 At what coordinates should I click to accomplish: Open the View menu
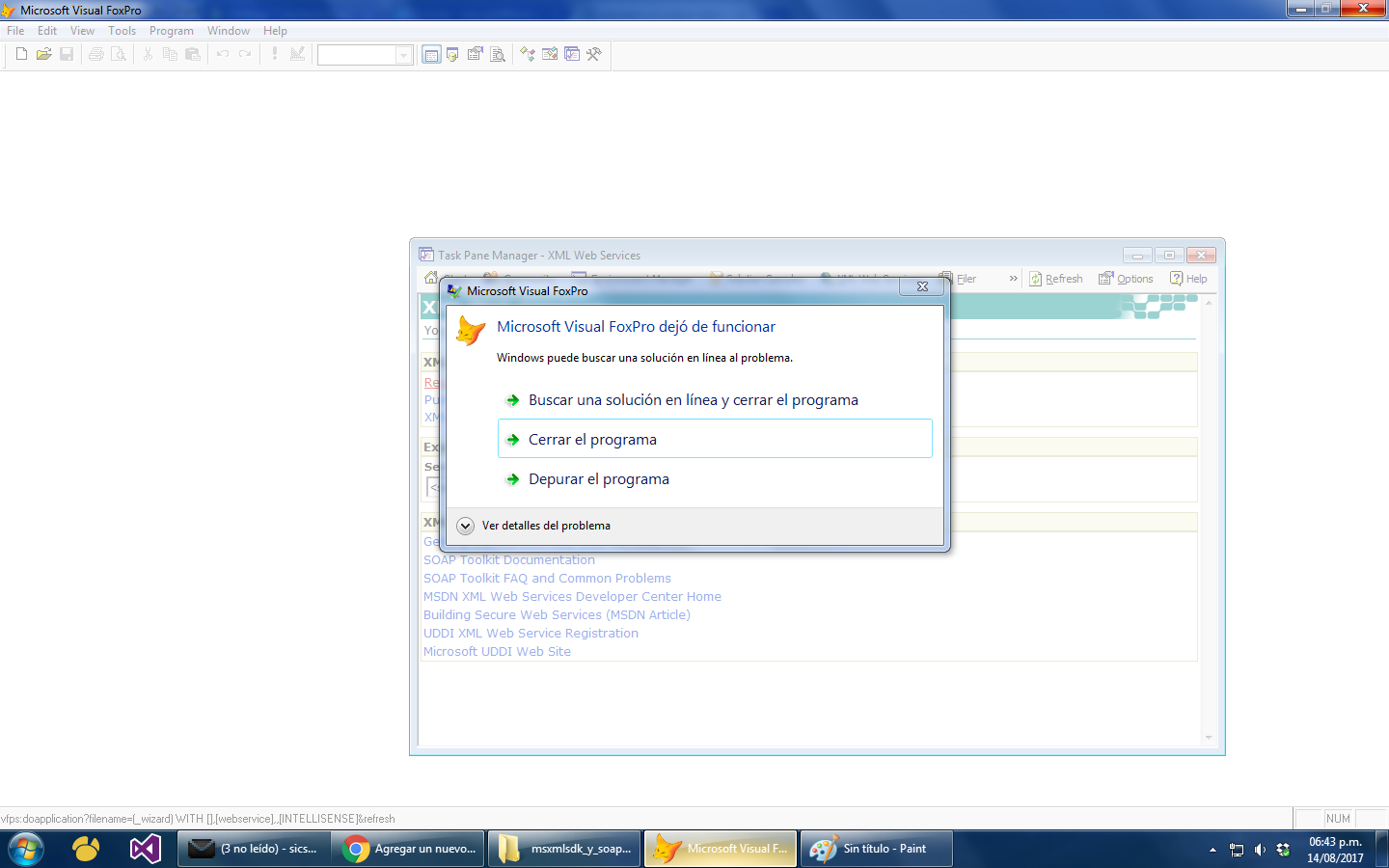82,31
